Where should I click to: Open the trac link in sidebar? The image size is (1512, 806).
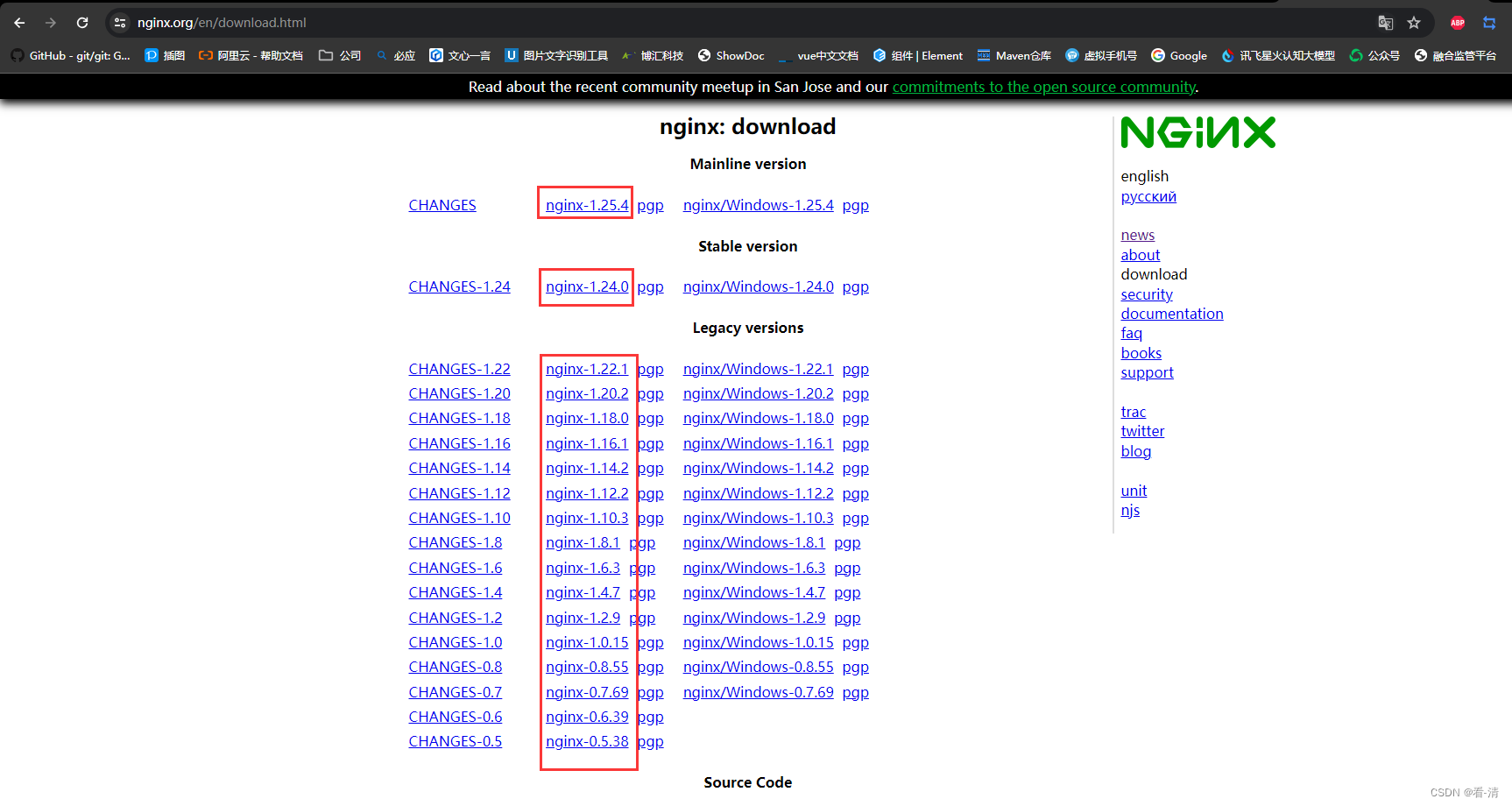(1134, 412)
